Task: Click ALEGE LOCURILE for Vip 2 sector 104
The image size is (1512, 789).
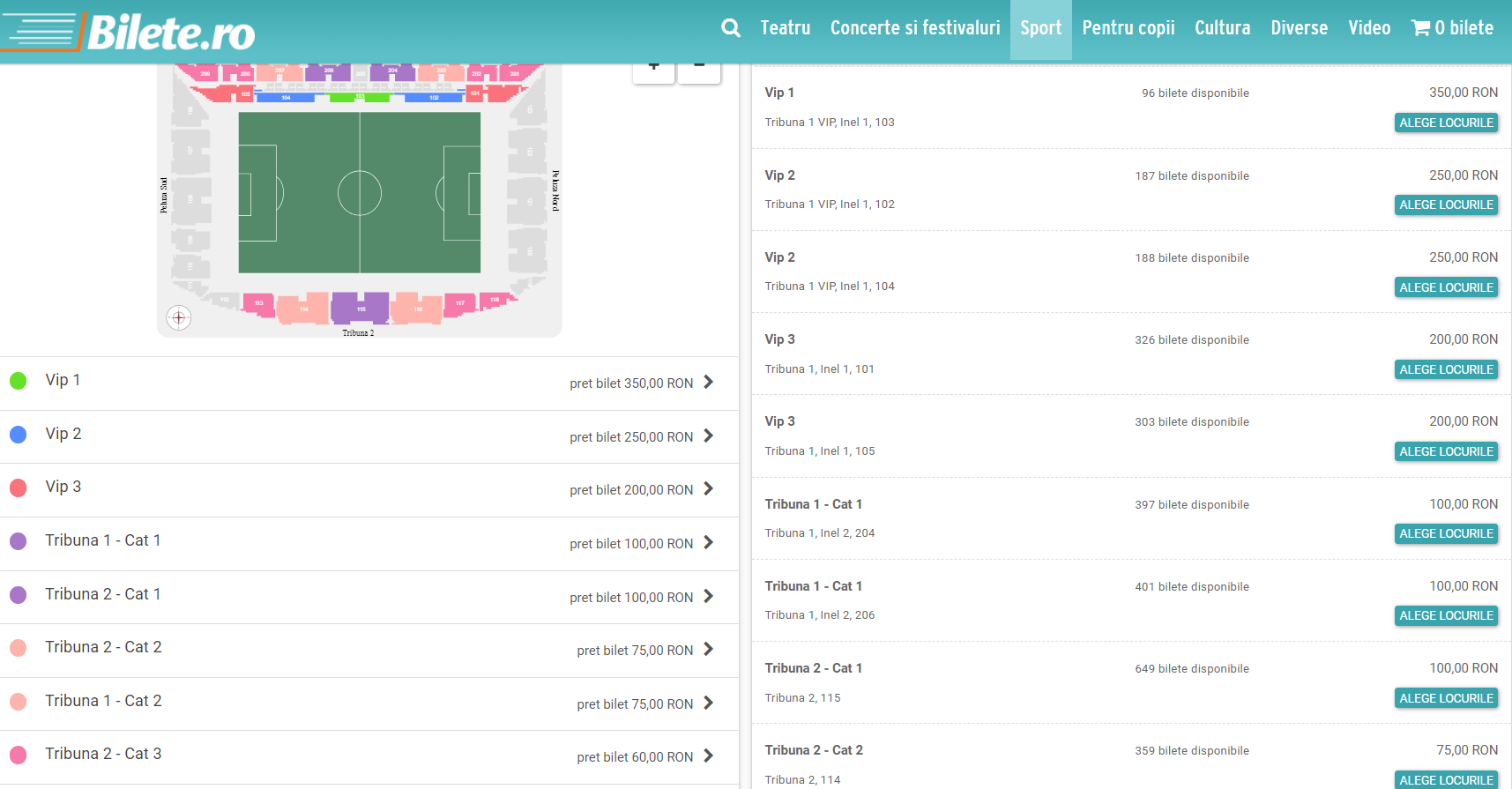Action: click(x=1446, y=287)
